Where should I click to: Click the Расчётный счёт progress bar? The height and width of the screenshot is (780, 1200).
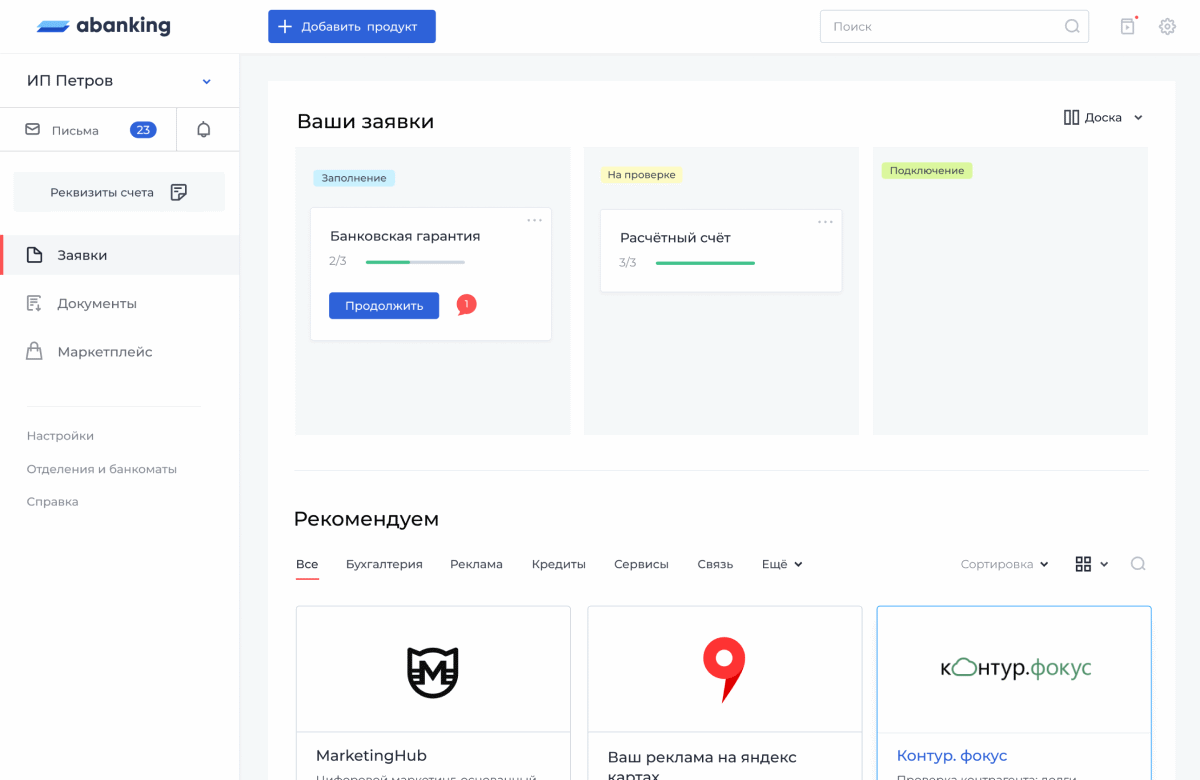click(x=705, y=263)
